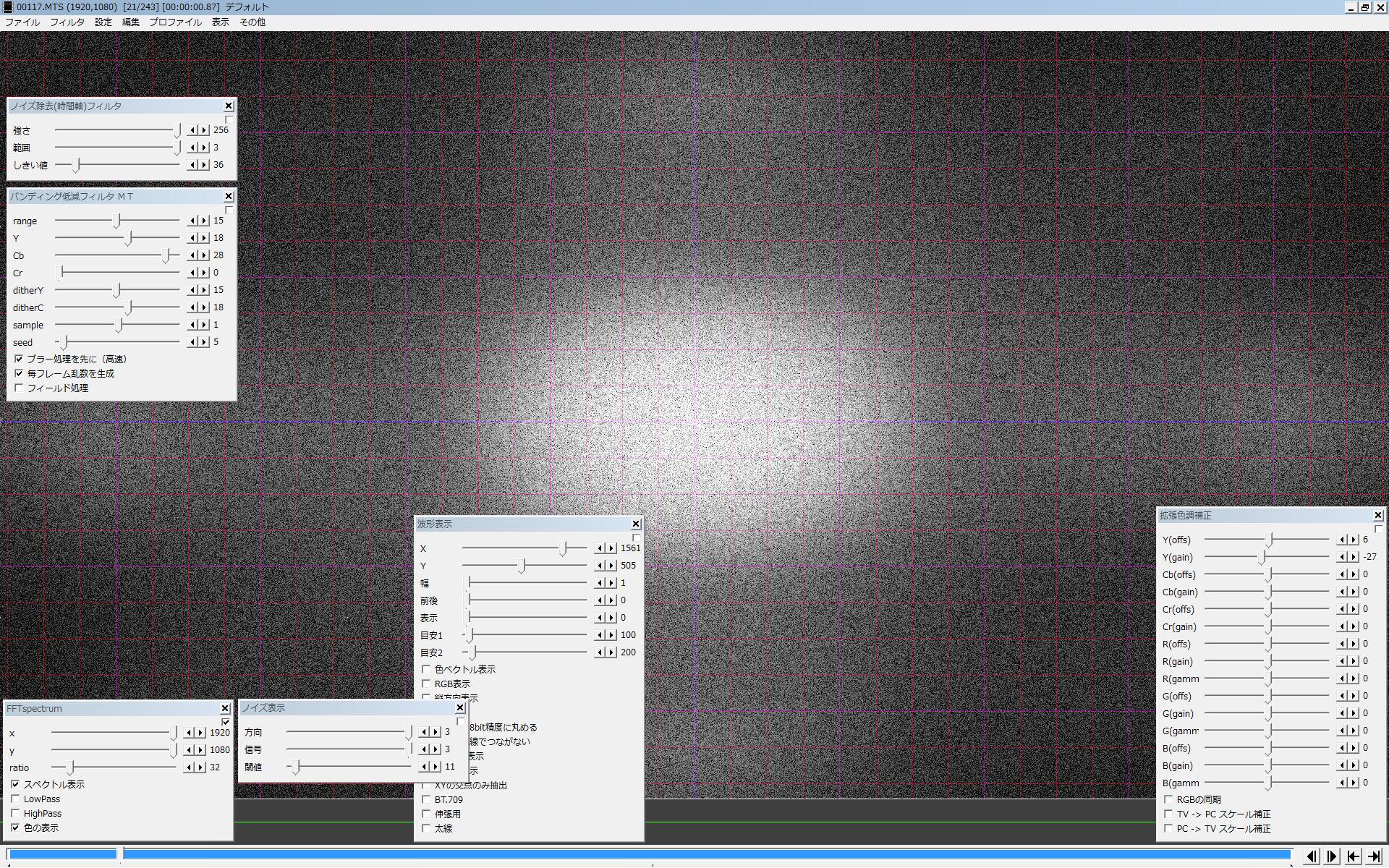Click the previous frame playback button
Screen dimensions: 1389x868
click(x=1312, y=856)
